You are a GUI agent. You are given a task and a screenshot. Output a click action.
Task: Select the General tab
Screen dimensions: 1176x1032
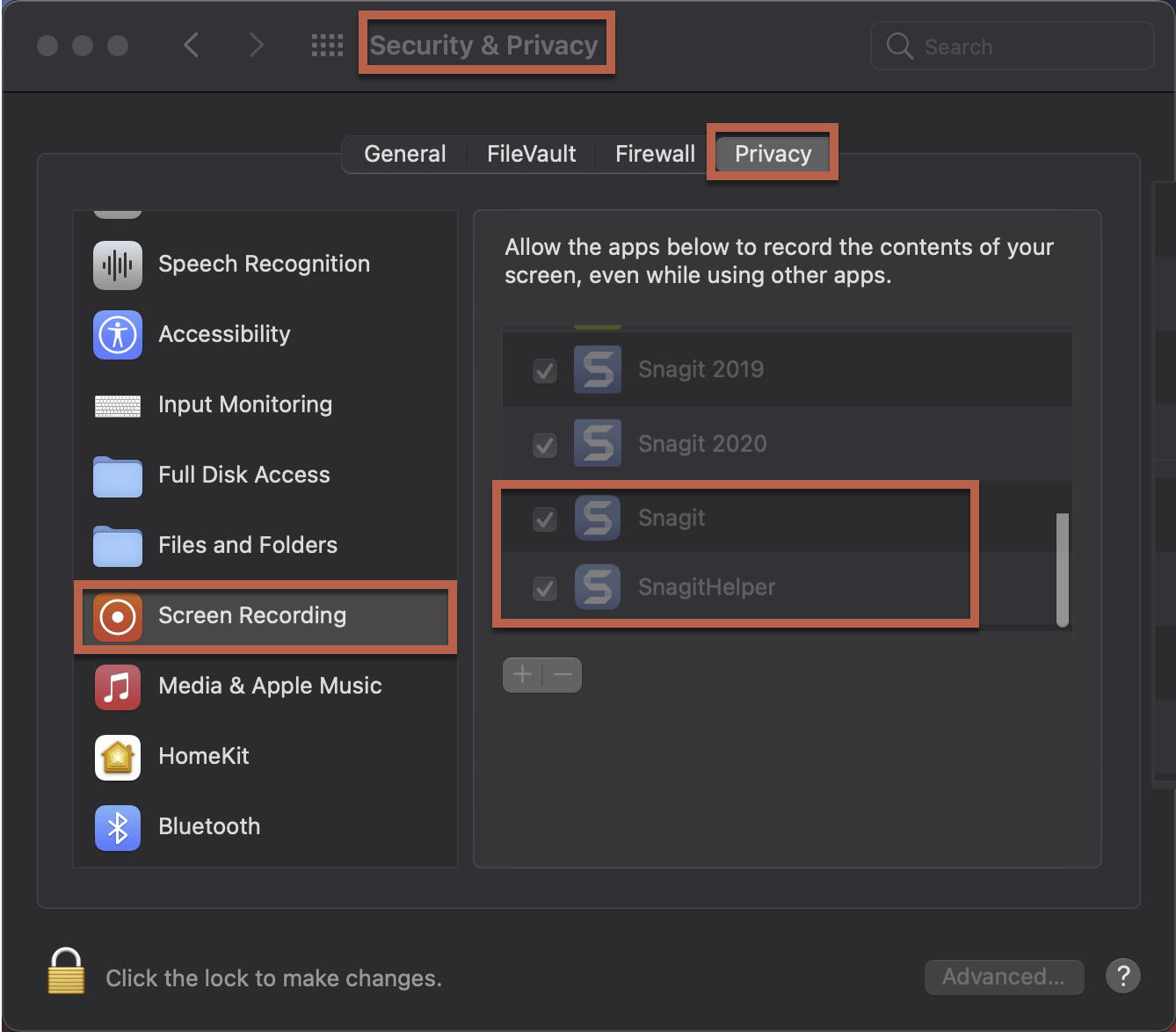[x=404, y=153]
